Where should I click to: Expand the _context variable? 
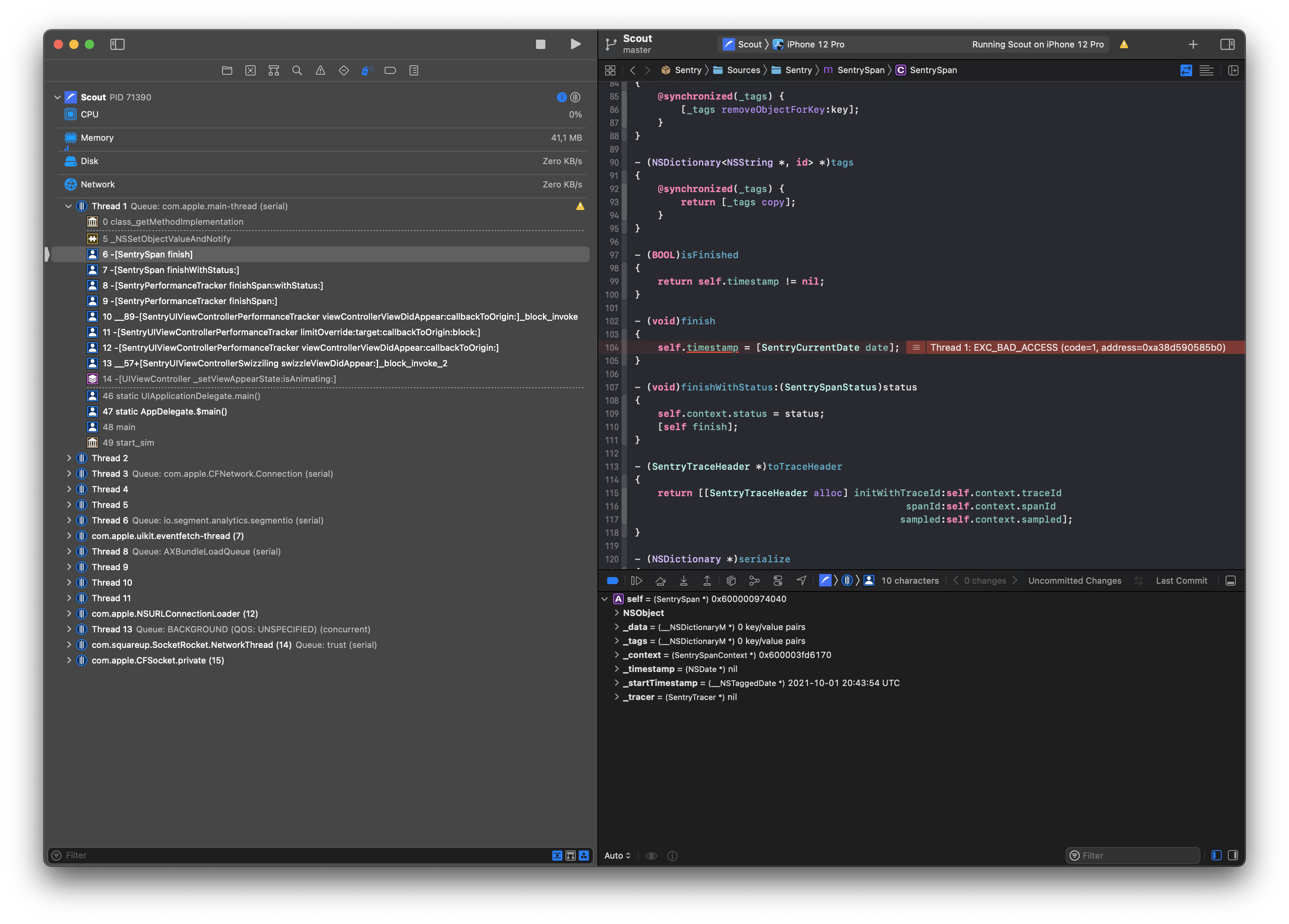617,654
